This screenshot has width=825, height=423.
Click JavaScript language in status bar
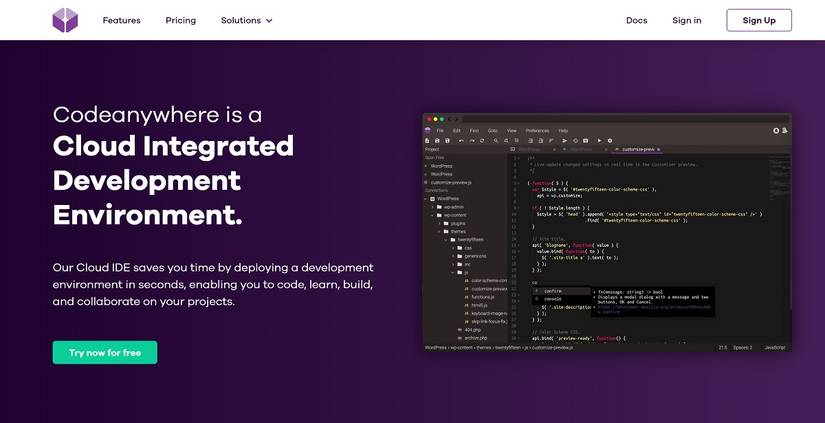pos(774,347)
